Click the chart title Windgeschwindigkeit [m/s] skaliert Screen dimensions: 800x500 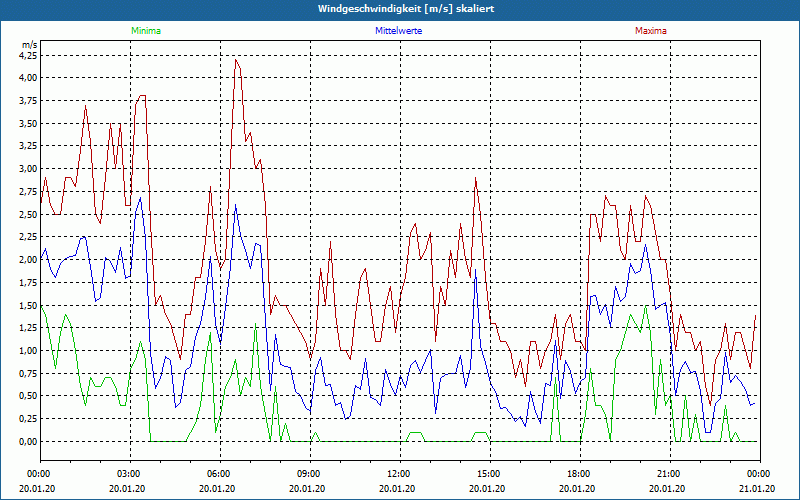click(x=406, y=9)
